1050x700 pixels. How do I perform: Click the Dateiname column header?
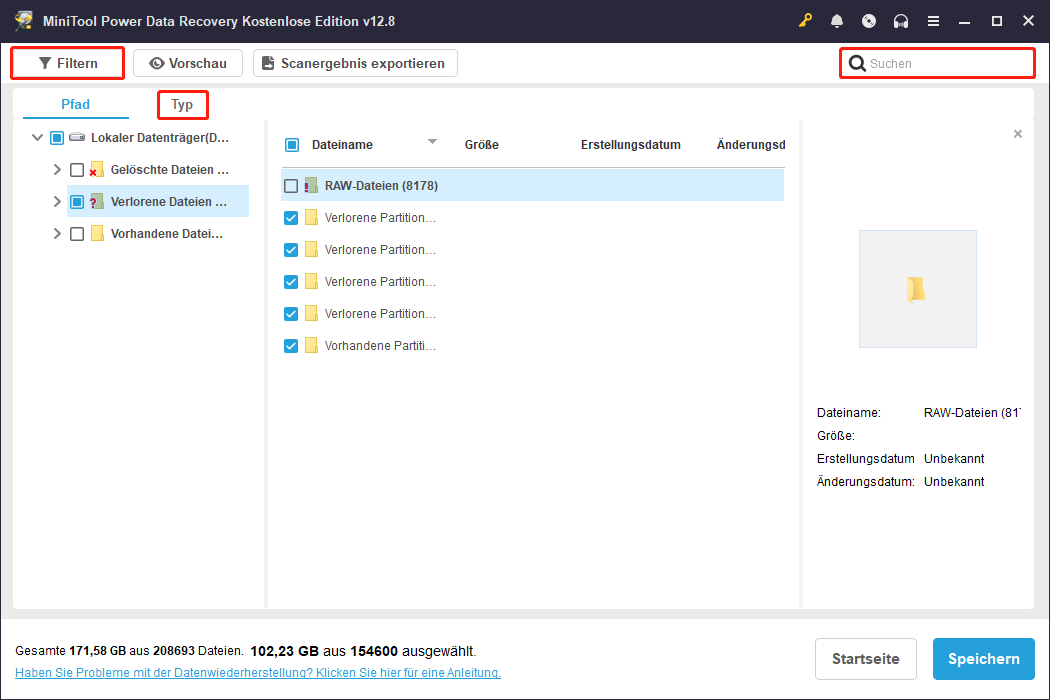[x=342, y=145]
